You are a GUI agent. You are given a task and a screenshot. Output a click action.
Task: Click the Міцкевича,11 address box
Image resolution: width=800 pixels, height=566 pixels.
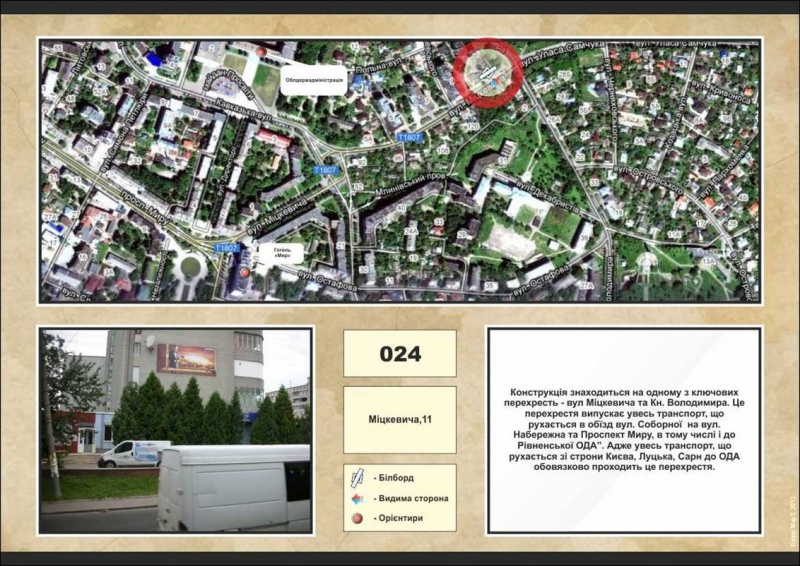[399, 420]
